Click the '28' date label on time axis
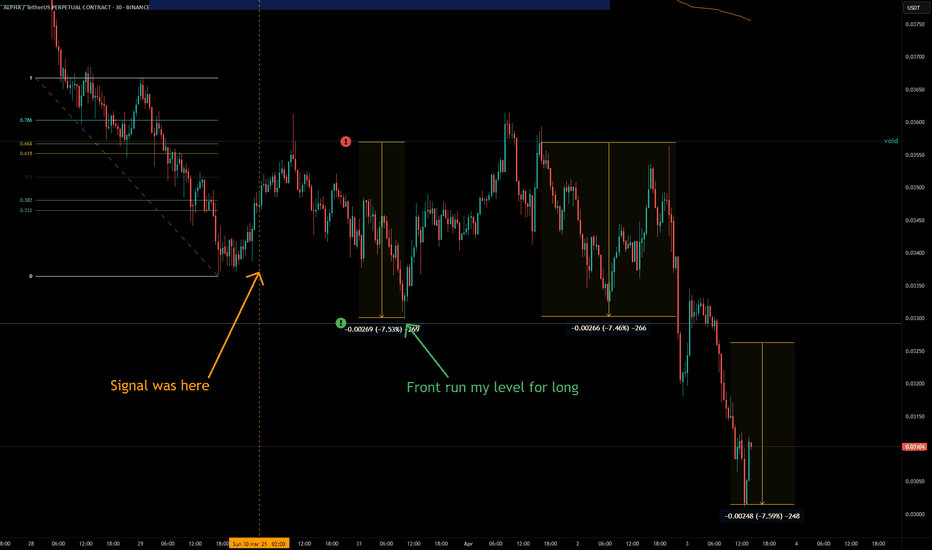932x550 pixels. coord(31,543)
